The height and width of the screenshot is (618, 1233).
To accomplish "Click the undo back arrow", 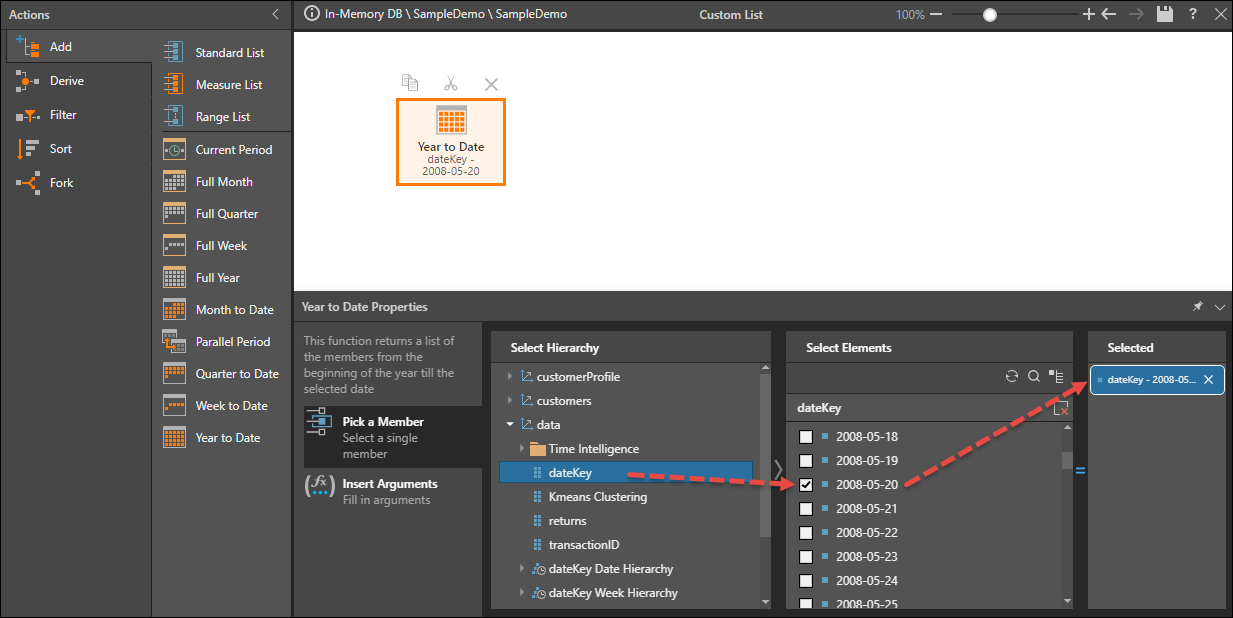I will coord(1108,15).
